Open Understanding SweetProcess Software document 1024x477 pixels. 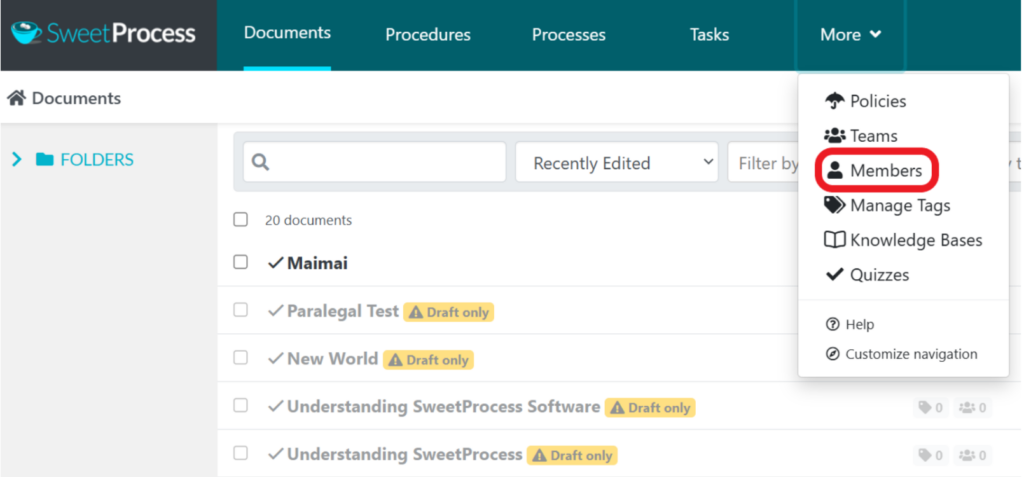click(x=443, y=406)
